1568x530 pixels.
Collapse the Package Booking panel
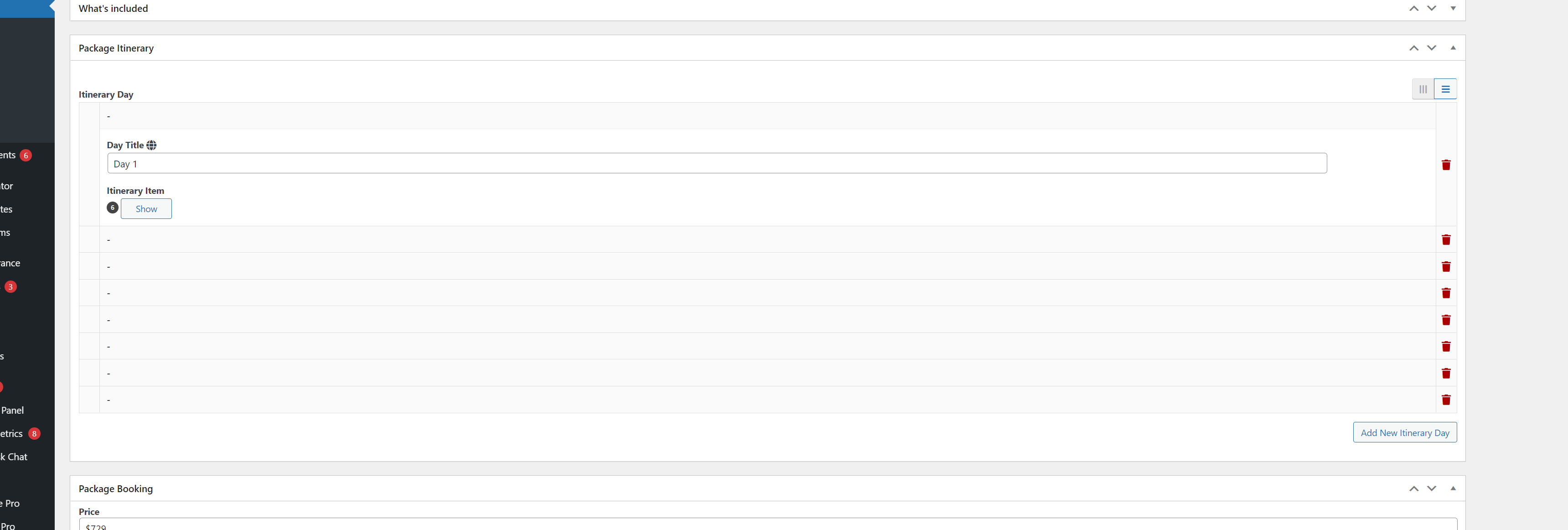coord(1452,488)
